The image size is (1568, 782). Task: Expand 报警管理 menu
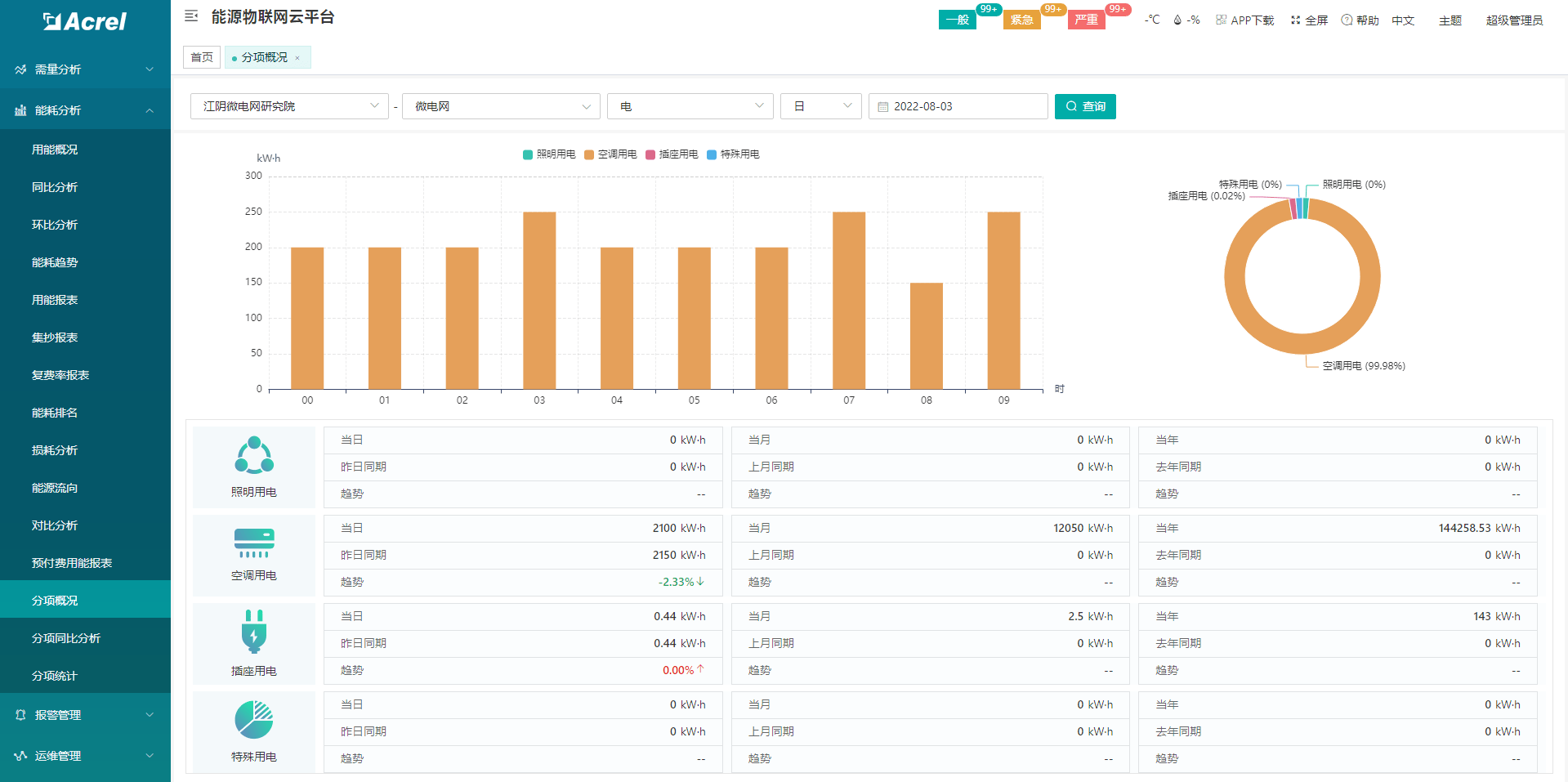85,715
